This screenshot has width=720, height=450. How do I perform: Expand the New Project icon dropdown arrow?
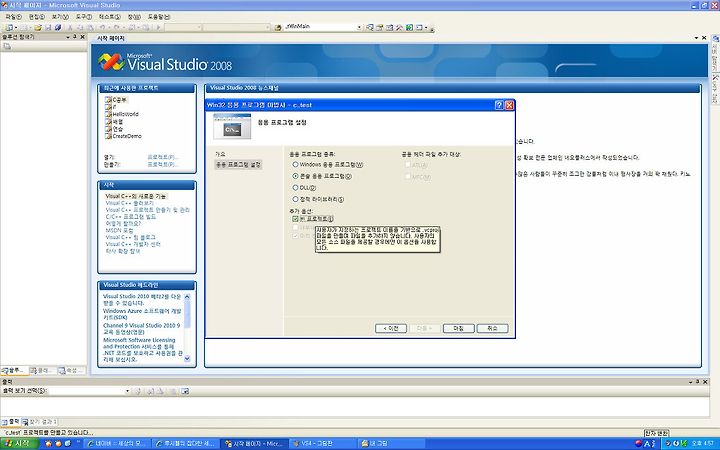coord(14,28)
